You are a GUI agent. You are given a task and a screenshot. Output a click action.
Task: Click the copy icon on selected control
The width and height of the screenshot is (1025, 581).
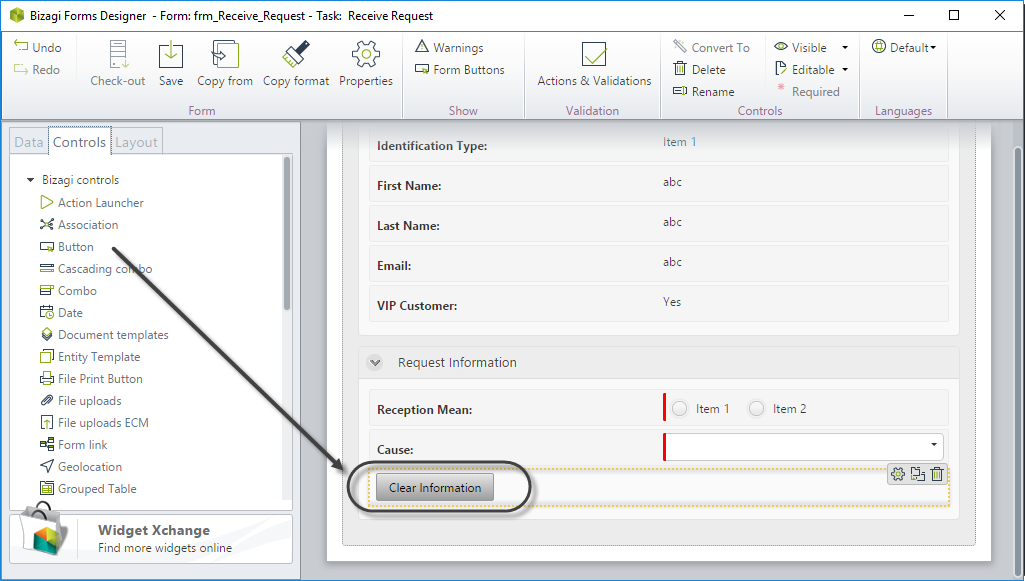[x=918, y=474]
